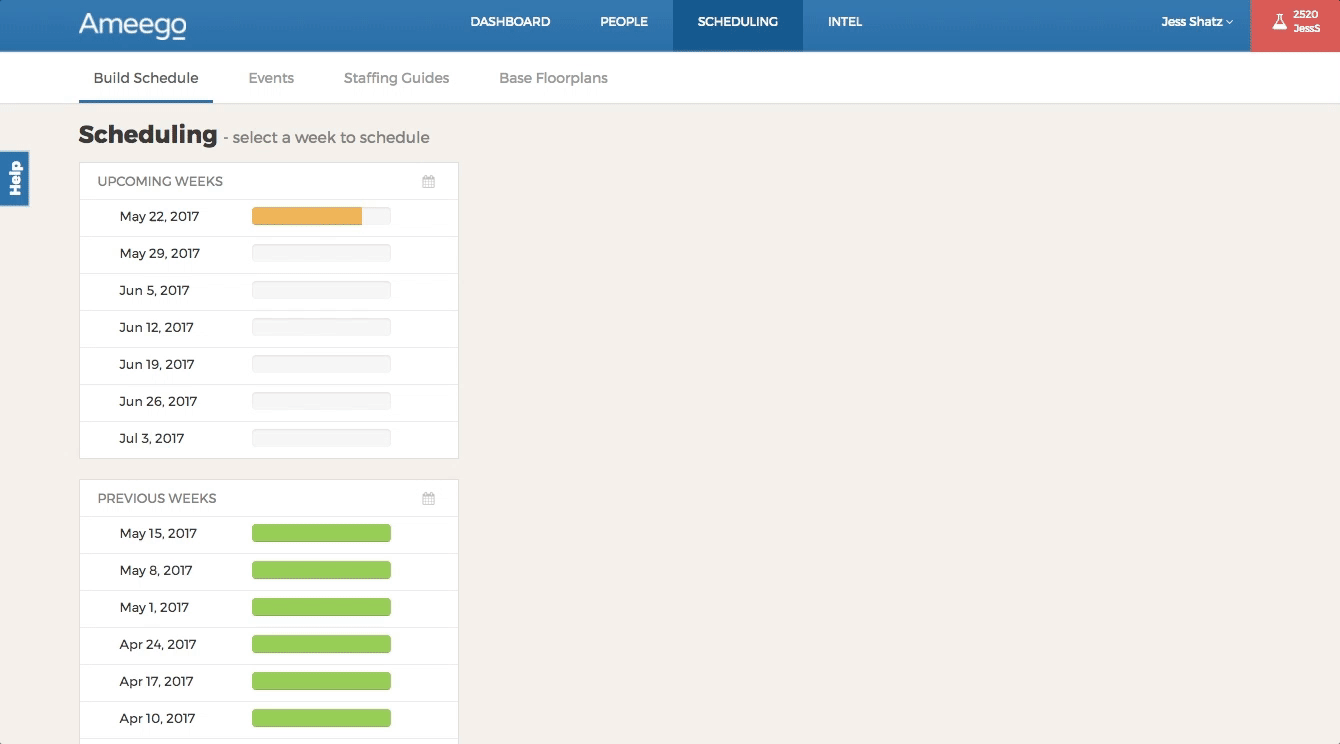Select the week of Jun 26, 2017
Screen dimensions: 1340x744
(269, 402)
